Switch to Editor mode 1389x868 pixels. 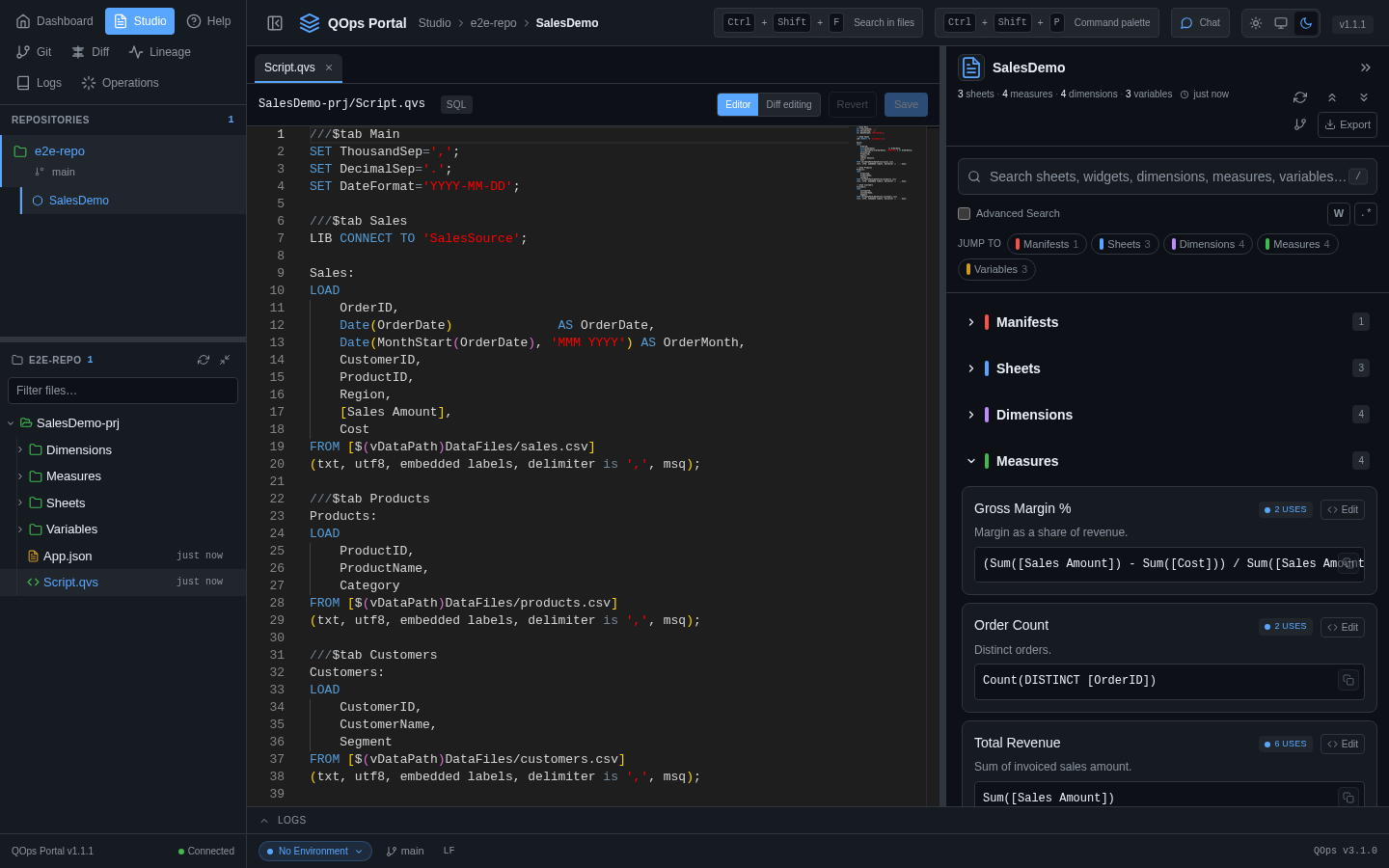coord(738,104)
